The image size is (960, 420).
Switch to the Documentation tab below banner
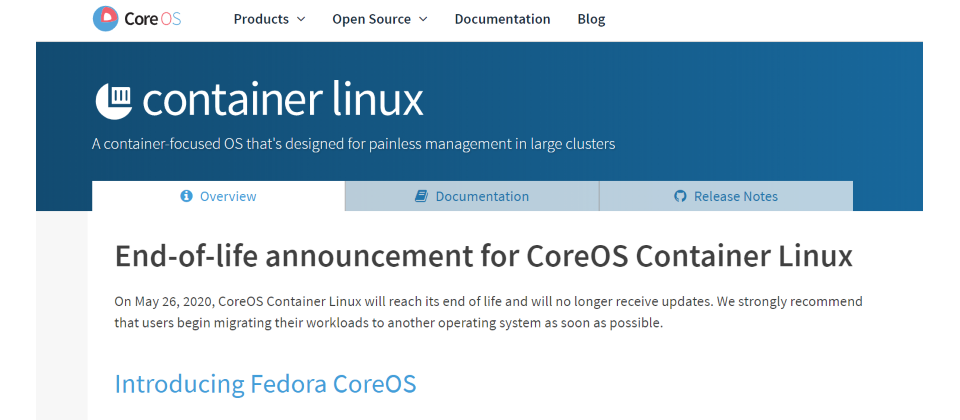pyautogui.click(x=472, y=196)
